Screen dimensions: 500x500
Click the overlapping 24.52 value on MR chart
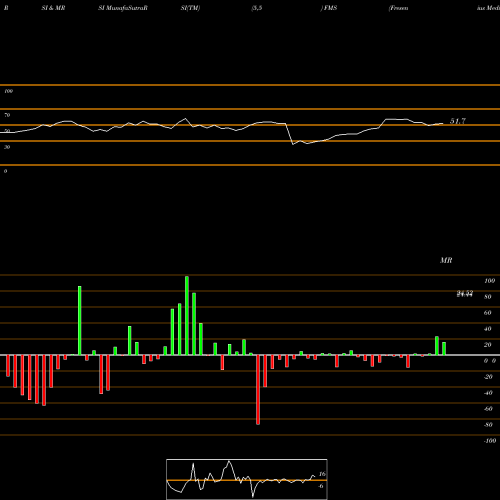(x=465, y=294)
